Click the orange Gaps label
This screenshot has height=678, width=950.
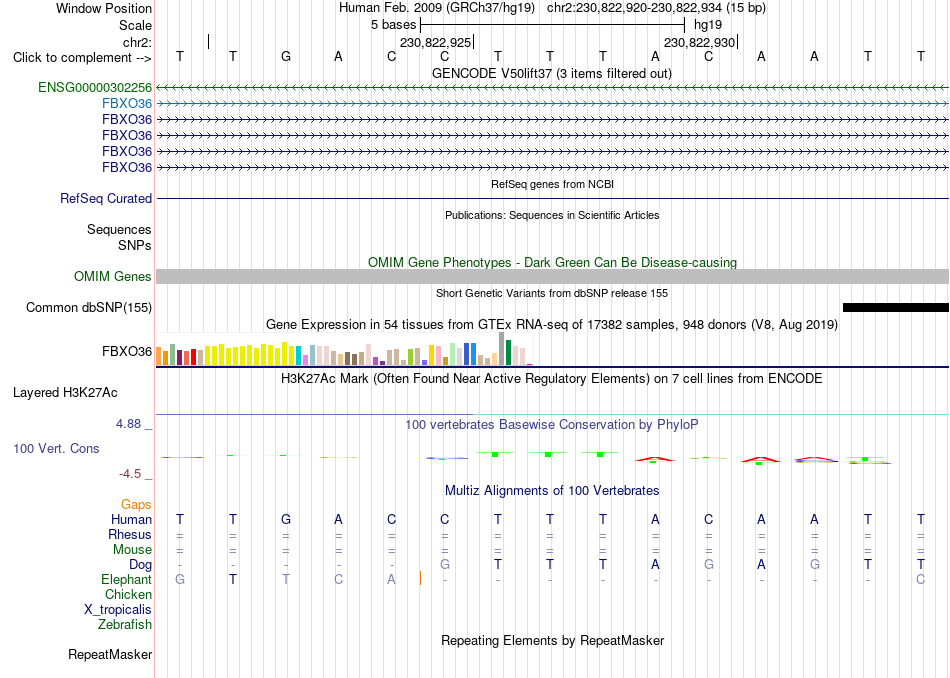point(136,505)
